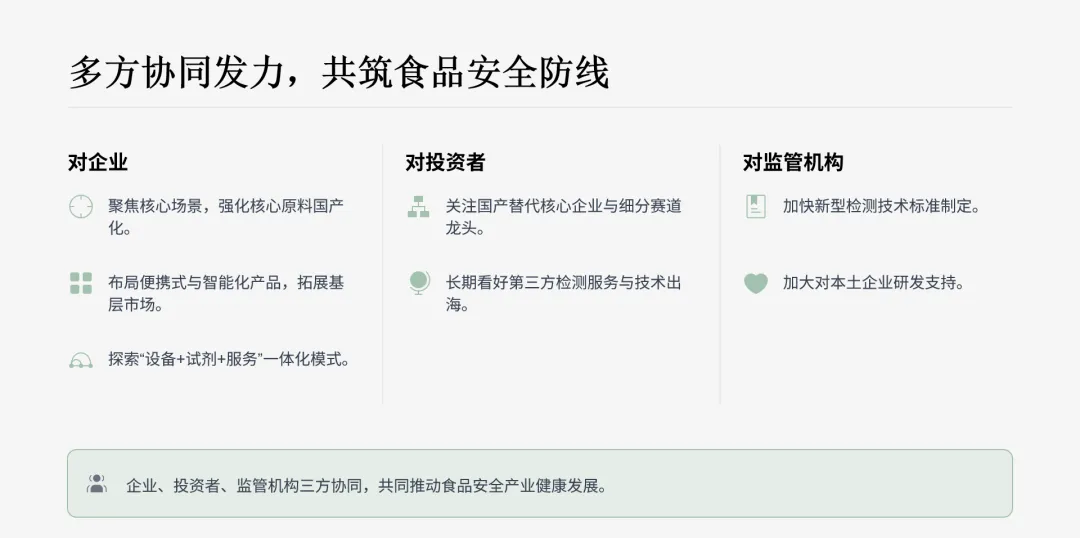Click the hierarchy chart icon beside 关注国产替代
Screen dimensions: 1080x538
click(x=418, y=207)
